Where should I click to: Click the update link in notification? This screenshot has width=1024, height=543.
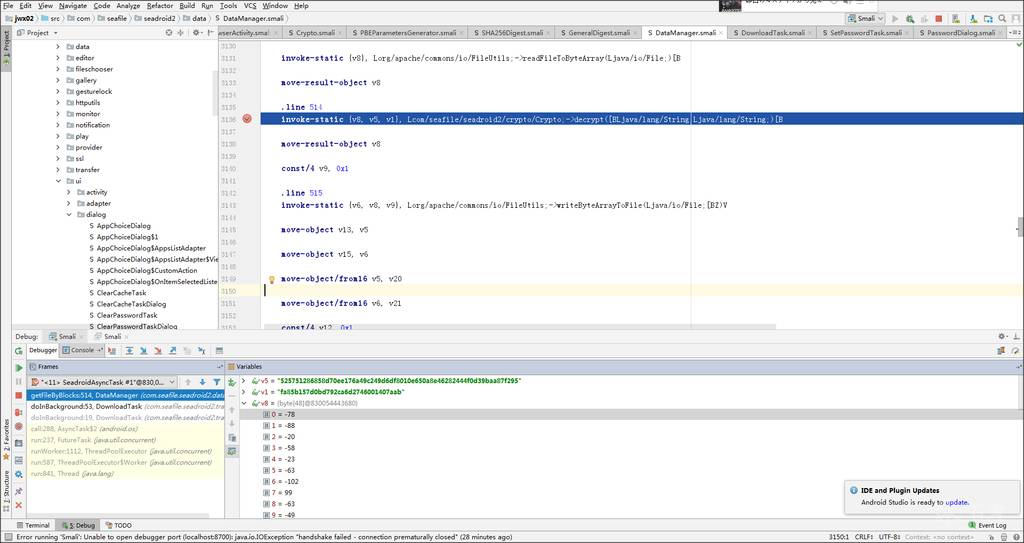[957, 502]
